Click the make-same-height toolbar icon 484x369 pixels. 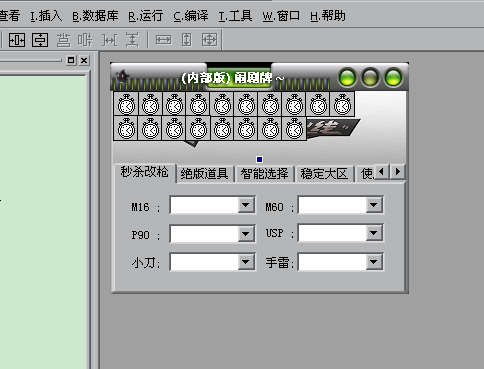(x=187, y=40)
